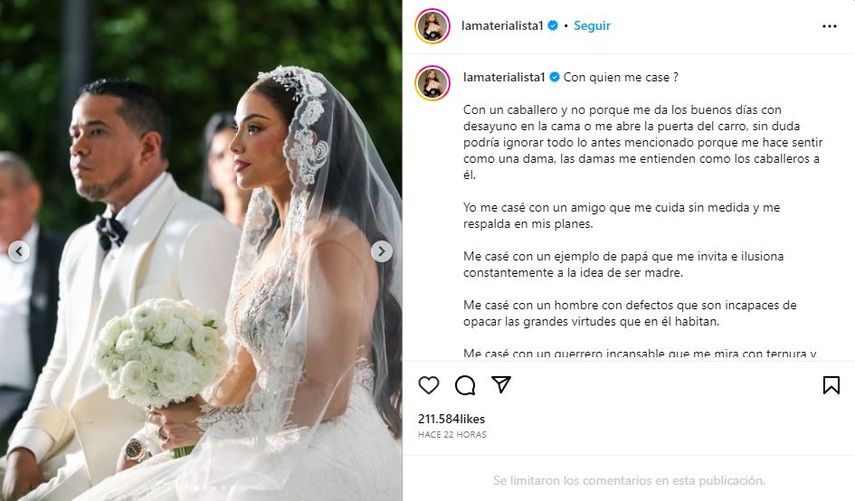
Task: Click the HACE 22 HORAS timestamp
Action: (452, 434)
